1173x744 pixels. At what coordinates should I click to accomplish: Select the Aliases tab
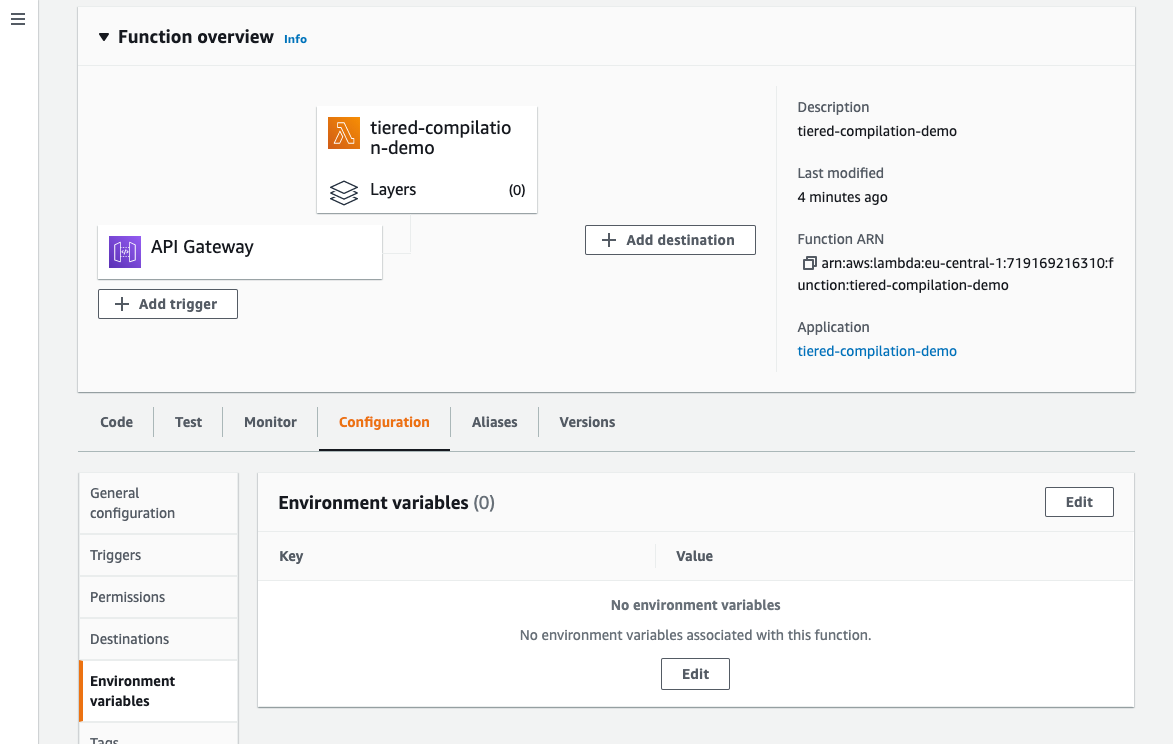point(494,422)
